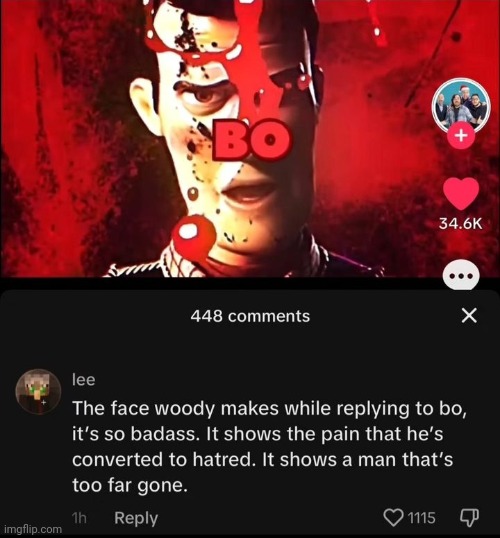Tap the 1115 comment likes count
Screen dimensions: 500x538
[x=421, y=517]
